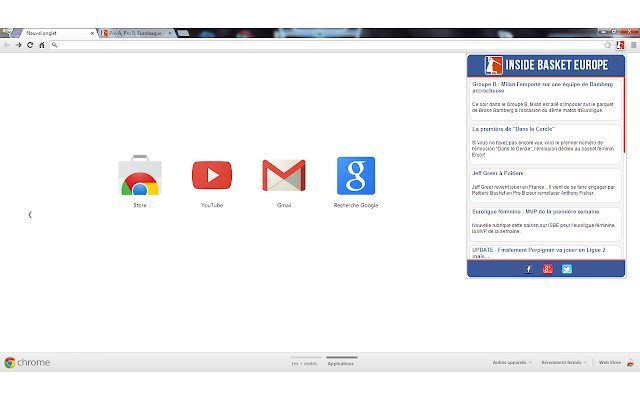Reload the current page
The image size is (640, 400).
pyautogui.click(x=30, y=45)
